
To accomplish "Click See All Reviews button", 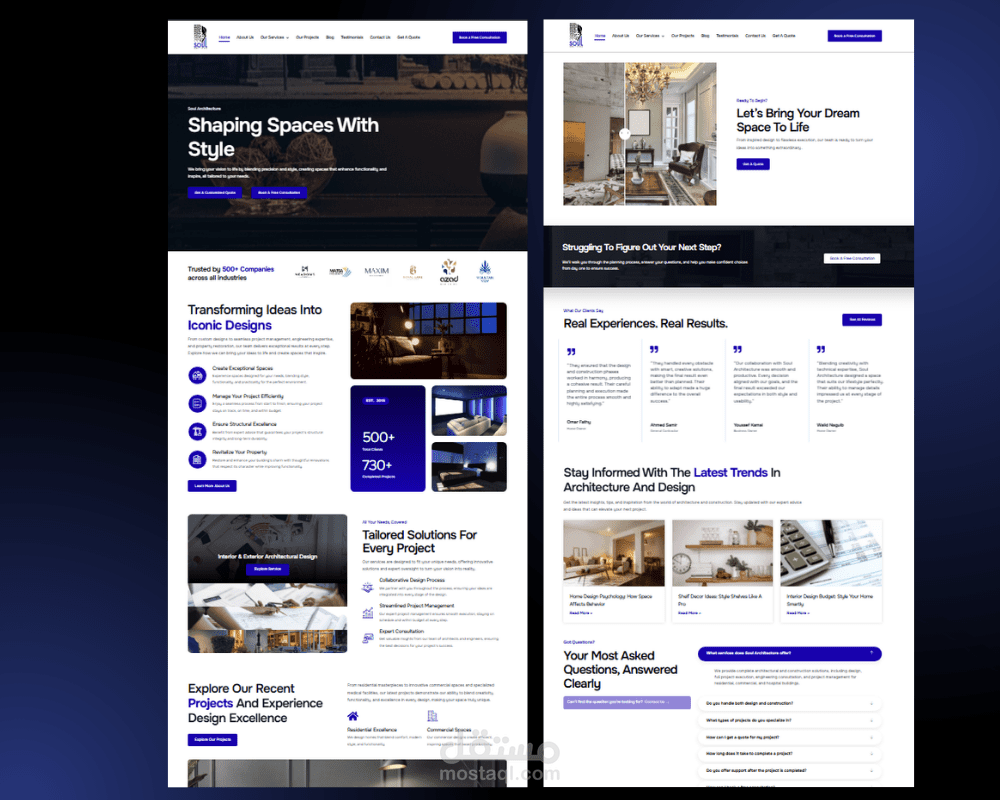I will pyautogui.click(x=862, y=320).
